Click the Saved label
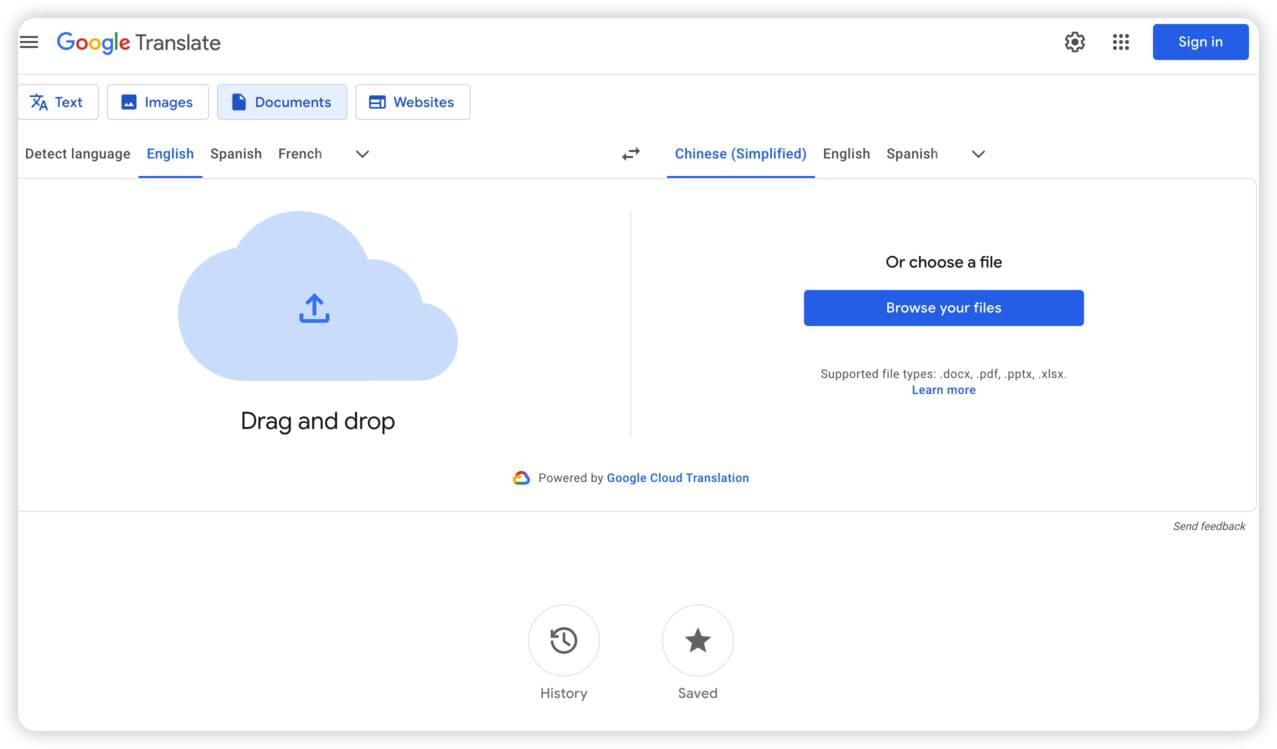Screen dimensions: 1277x749 tap(698, 693)
